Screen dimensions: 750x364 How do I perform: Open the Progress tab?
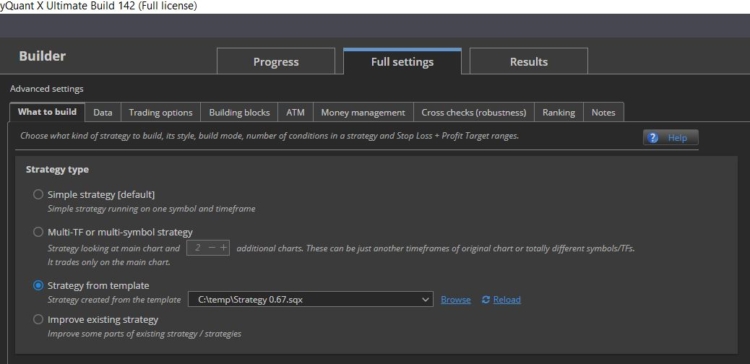[276, 61]
